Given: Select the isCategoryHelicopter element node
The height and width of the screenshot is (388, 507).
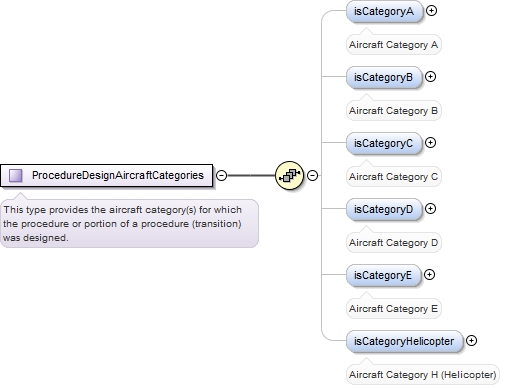Looking at the screenshot, I should coord(404,341).
